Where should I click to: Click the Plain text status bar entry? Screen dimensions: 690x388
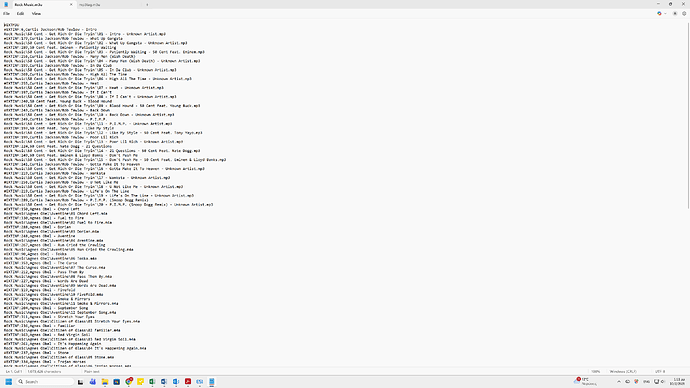click(92, 372)
